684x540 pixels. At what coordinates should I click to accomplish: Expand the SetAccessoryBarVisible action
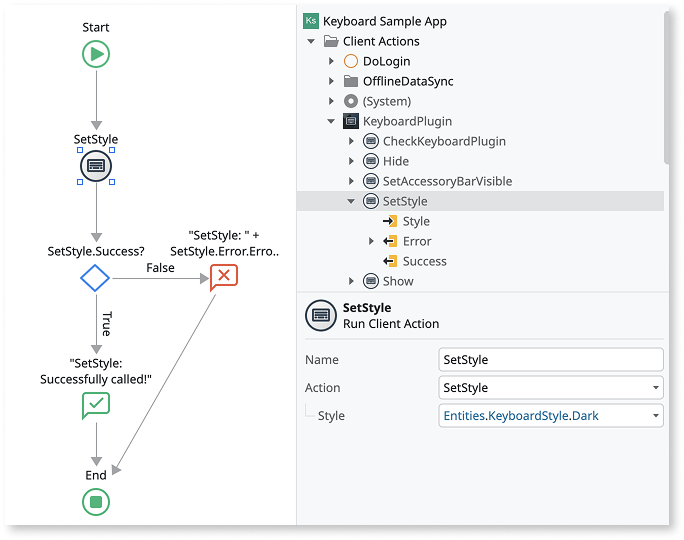(351, 181)
